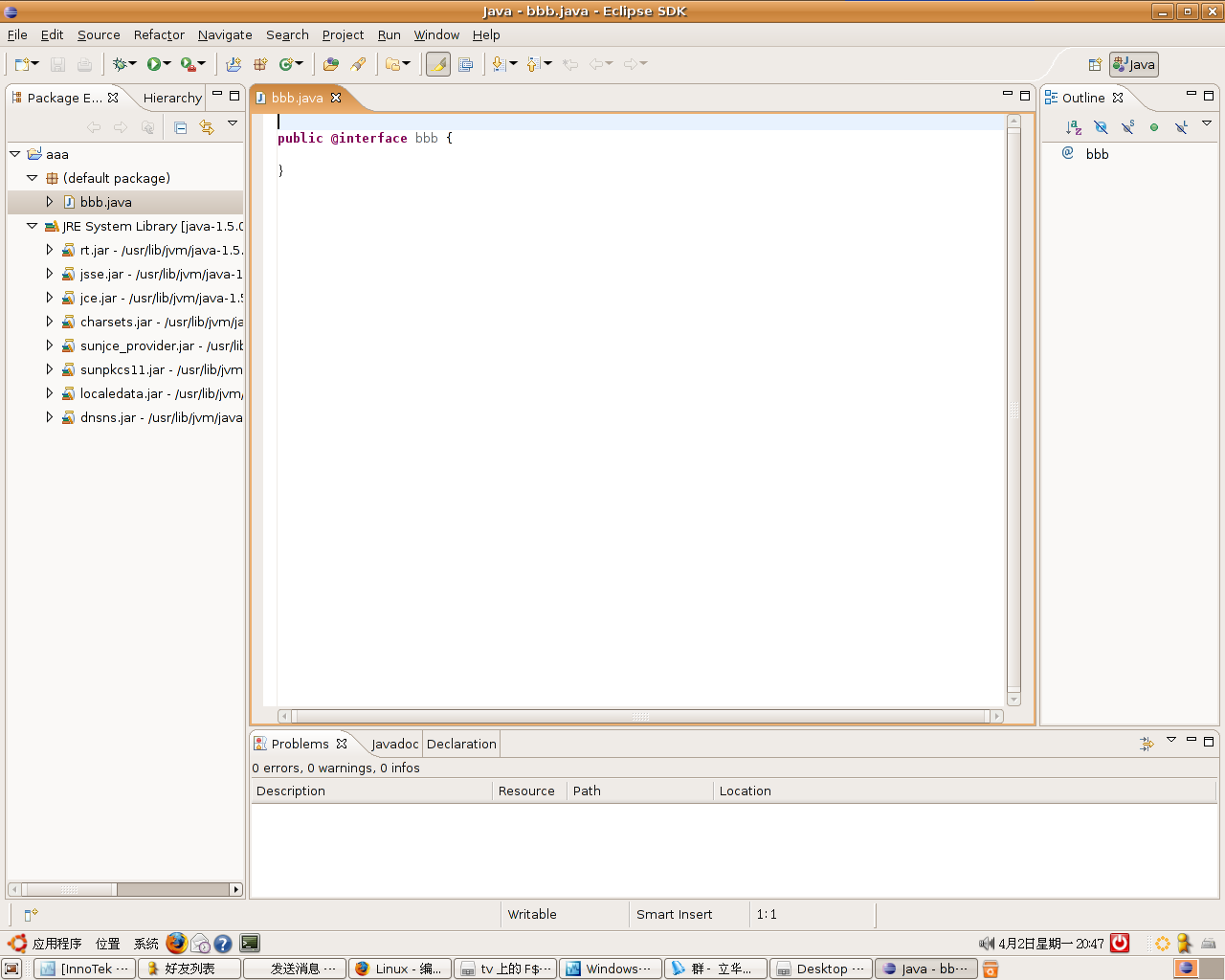1225x980 pixels.
Task: Click the New Java Package icon
Action: tap(260, 64)
